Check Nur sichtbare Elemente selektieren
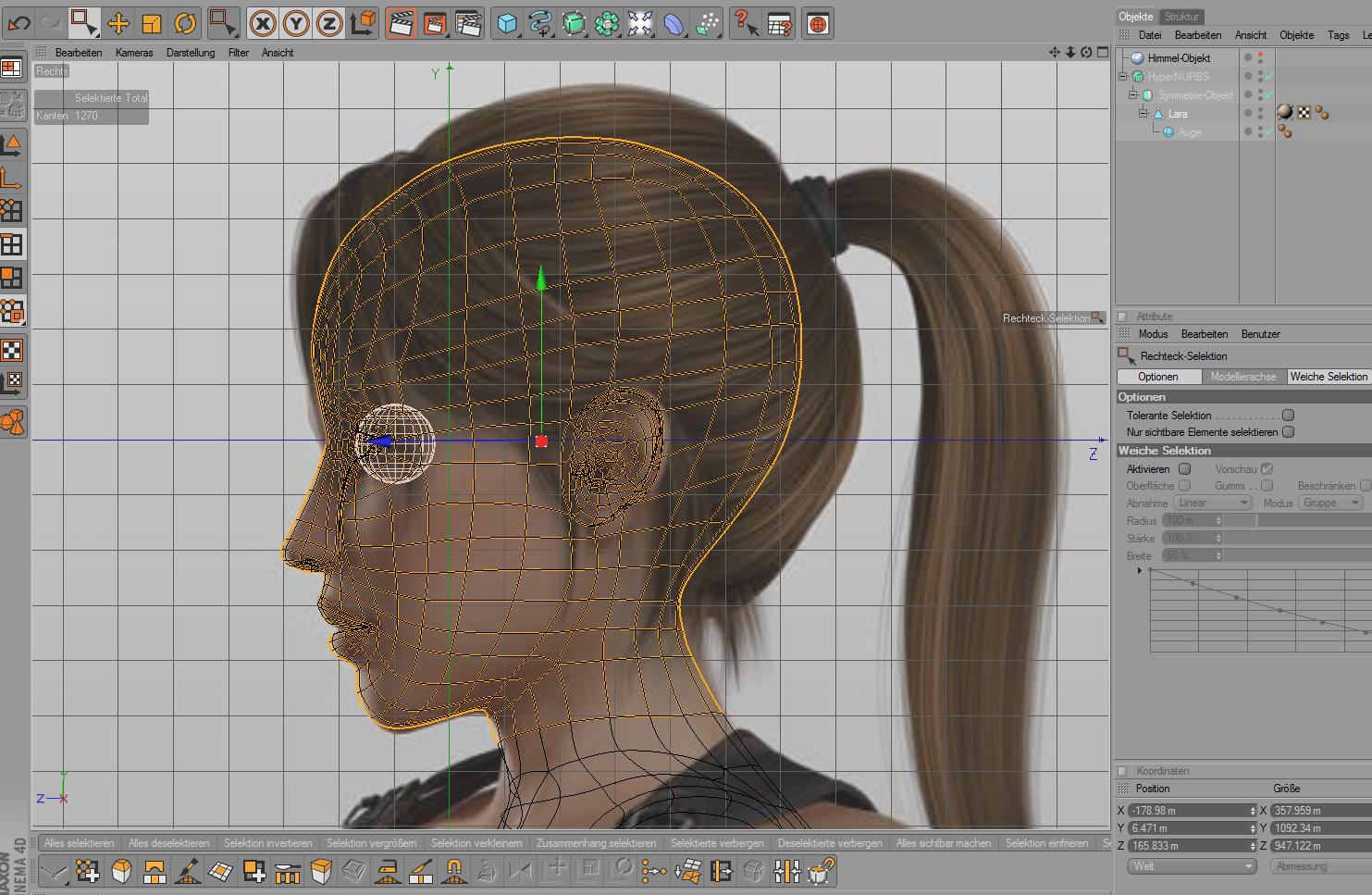This screenshot has width=1372, height=895. 1289,432
